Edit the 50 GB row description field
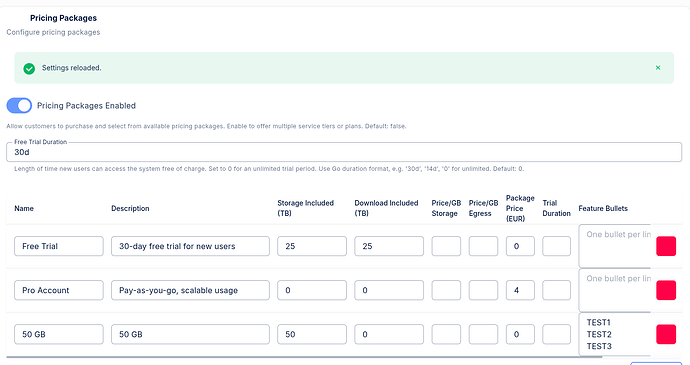The width and height of the screenshot is (690, 365). (x=190, y=334)
